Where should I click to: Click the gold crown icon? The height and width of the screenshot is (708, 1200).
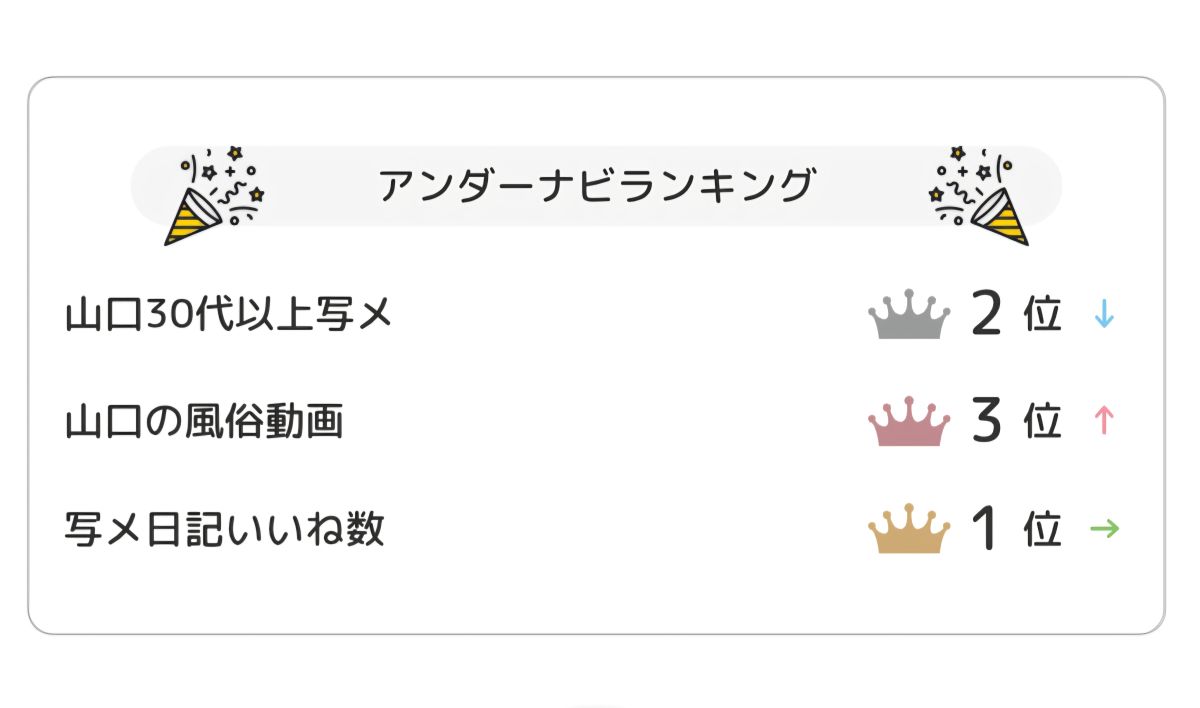point(909,529)
